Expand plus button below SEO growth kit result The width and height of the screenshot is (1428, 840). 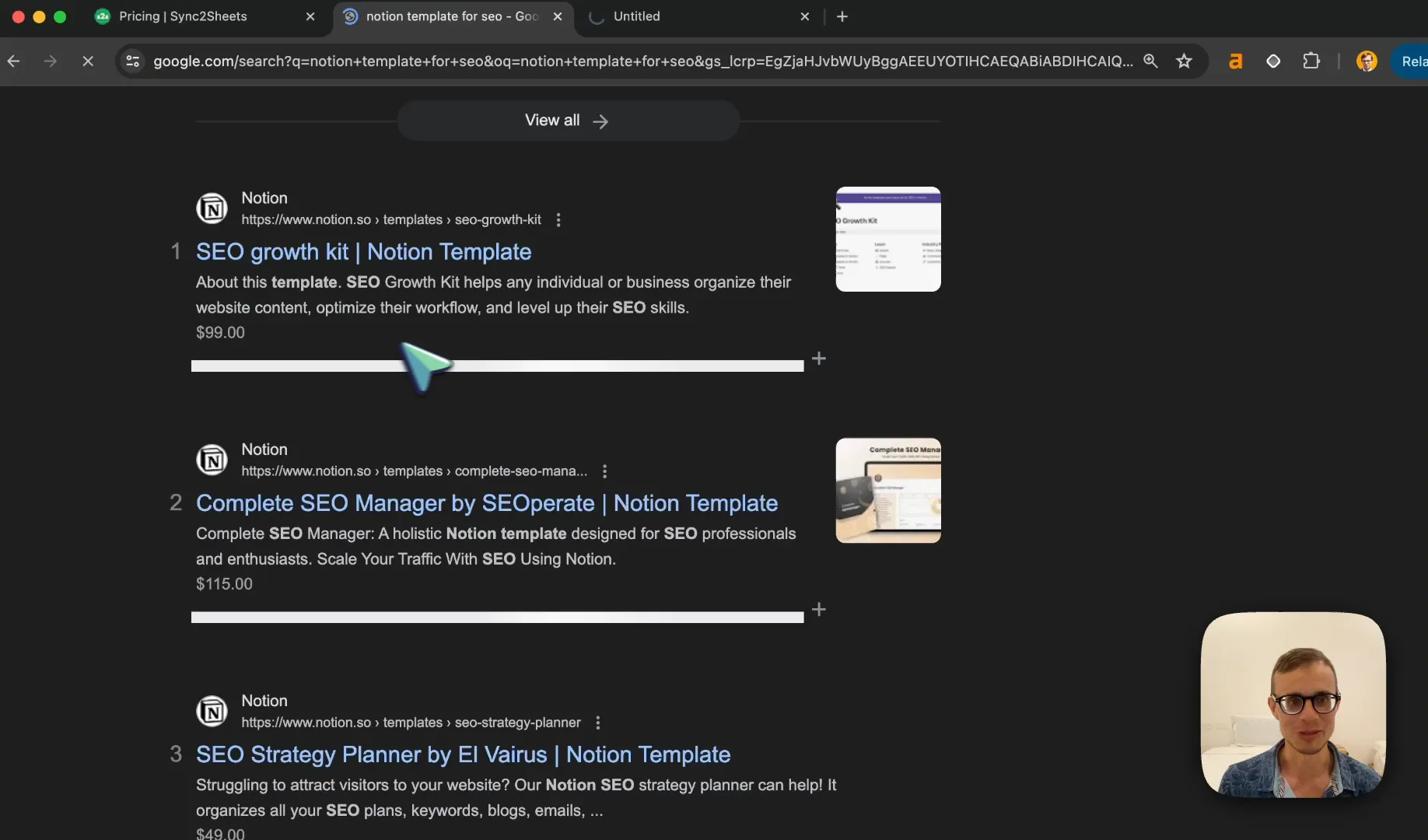point(819,359)
